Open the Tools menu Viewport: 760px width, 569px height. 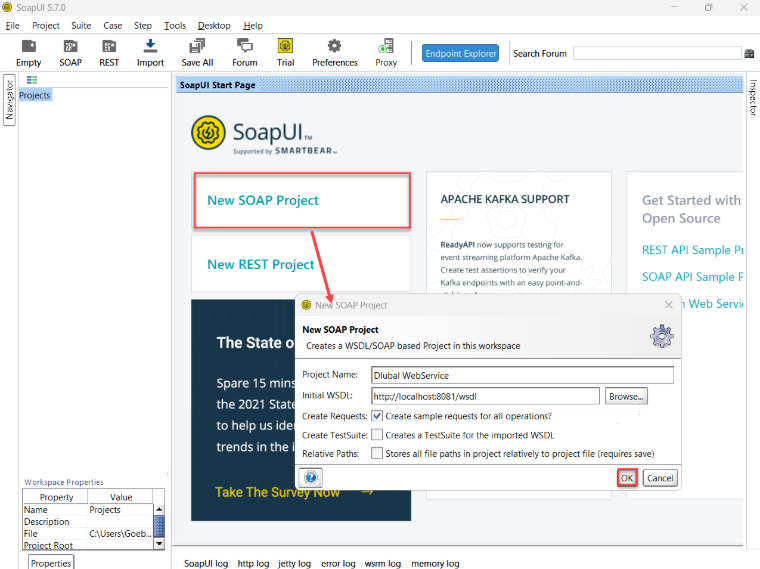click(175, 25)
